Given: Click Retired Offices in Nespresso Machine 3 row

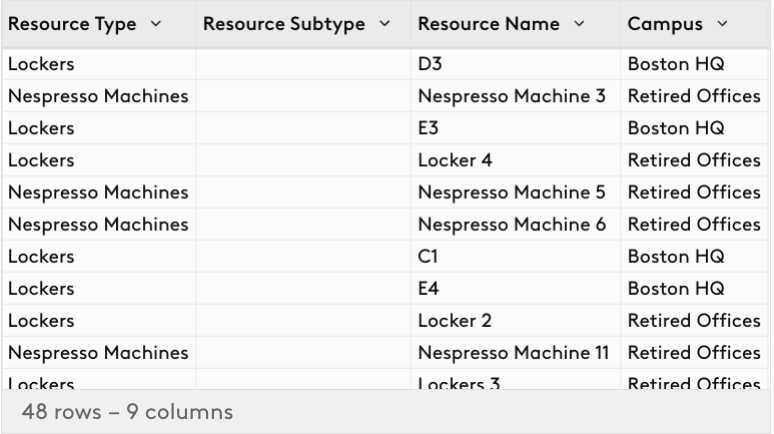Looking at the screenshot, I should [694, 96].
